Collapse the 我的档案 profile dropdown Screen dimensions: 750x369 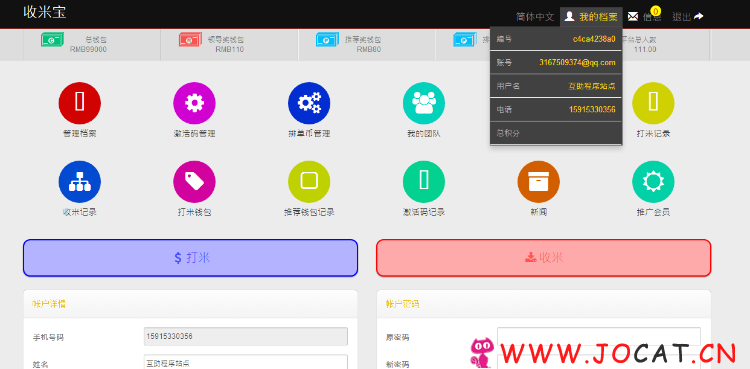pyautogui.click(x=591, y=17)
